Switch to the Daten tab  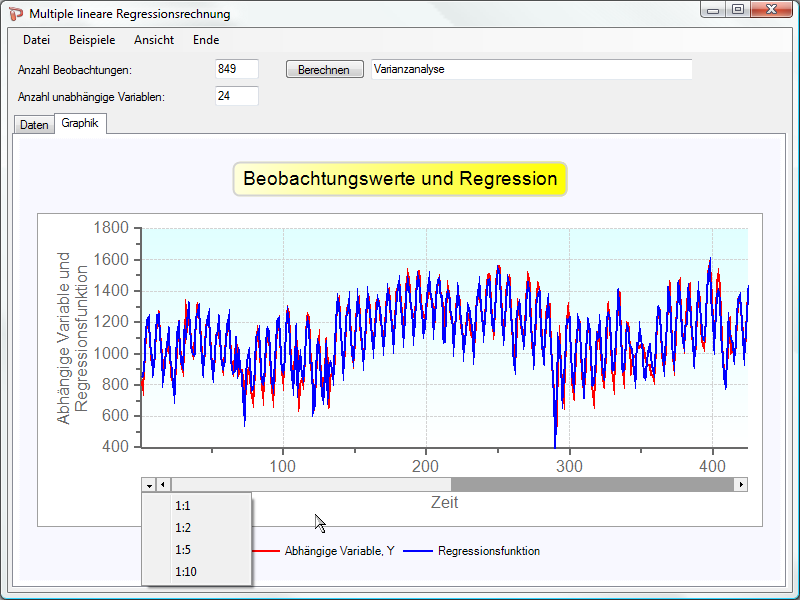coord(33,125)
